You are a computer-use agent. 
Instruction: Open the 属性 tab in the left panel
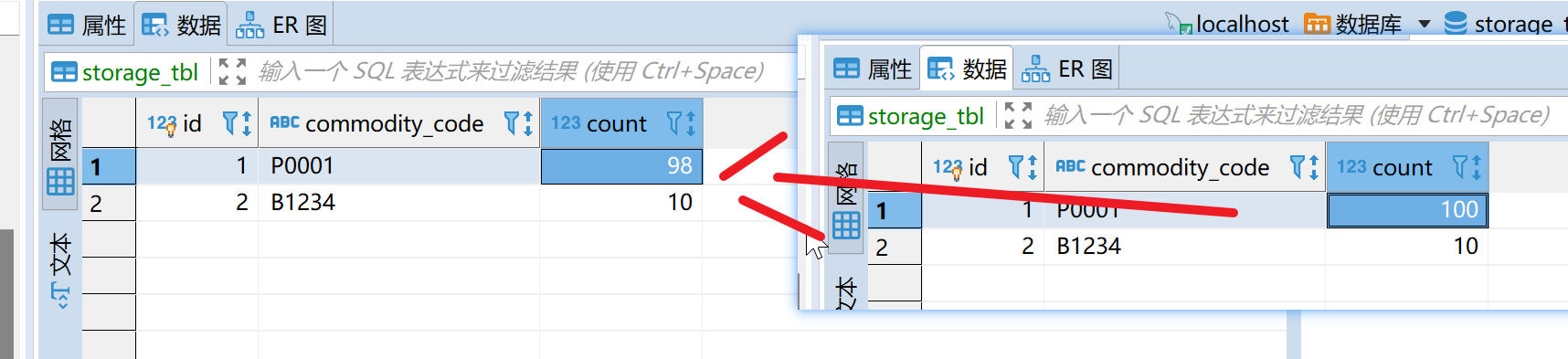tap(87, 25)
